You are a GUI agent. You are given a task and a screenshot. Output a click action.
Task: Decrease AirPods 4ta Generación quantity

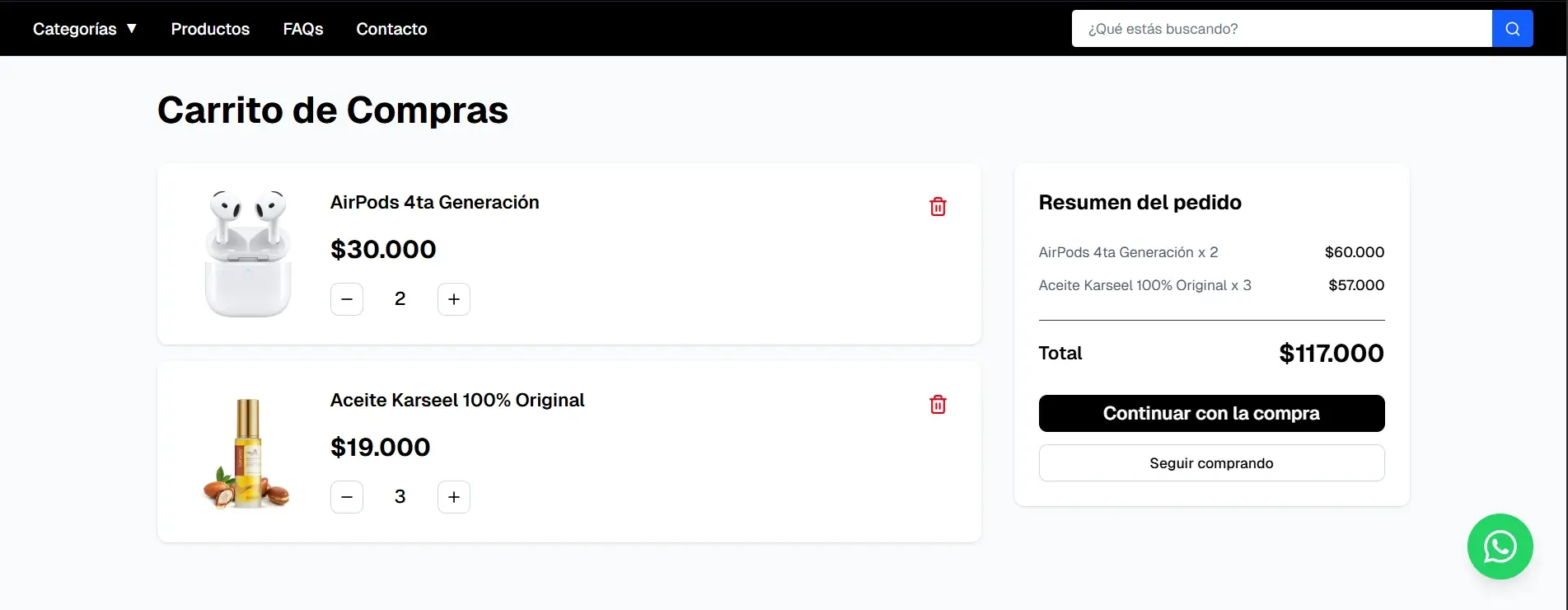click(x=347, y=299)
